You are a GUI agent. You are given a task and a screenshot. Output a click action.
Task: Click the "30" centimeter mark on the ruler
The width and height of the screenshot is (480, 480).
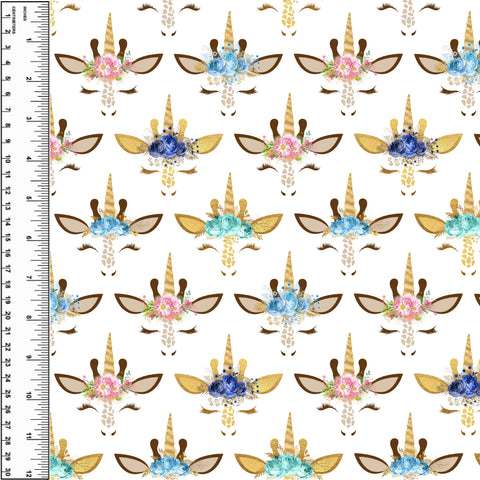click(7, 472)
